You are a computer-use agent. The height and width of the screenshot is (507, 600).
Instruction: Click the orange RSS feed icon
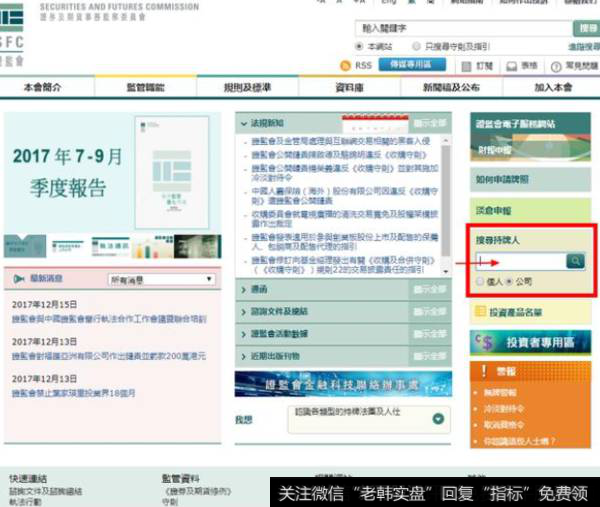coord(345,66)
